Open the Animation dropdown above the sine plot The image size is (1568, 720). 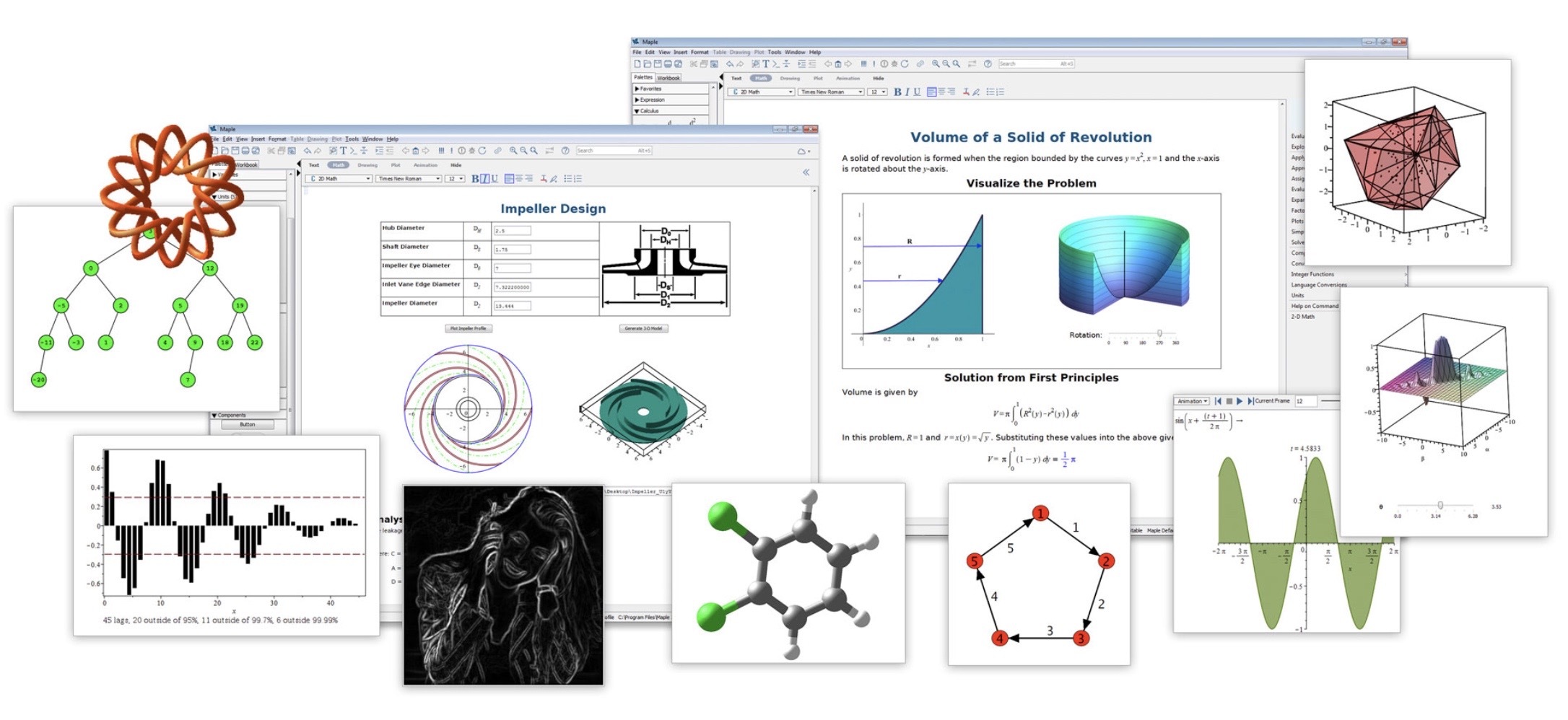pos(1192,401)
